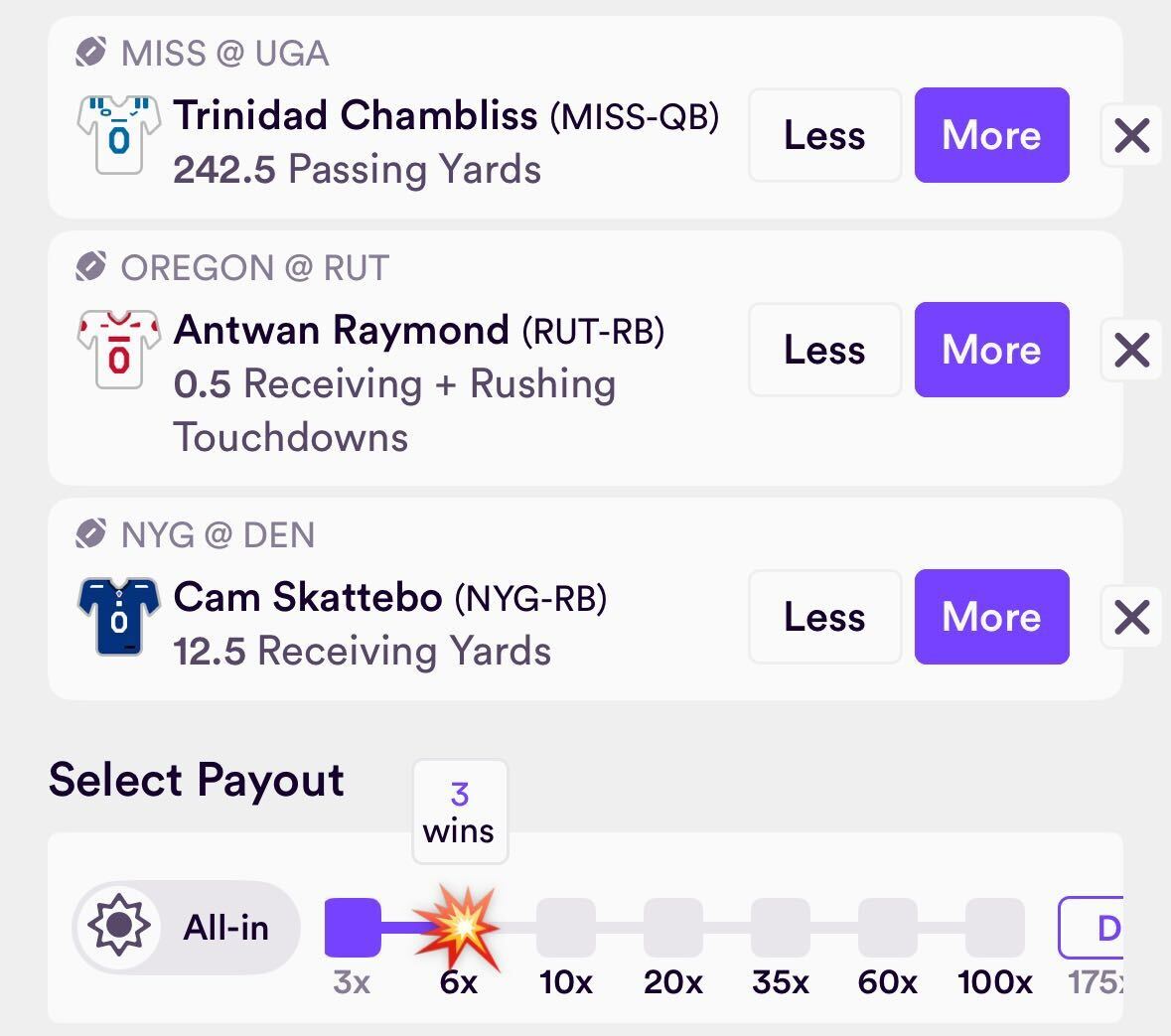1171x1036 pixels.
Task: Tap More for Skattebo receiving yards
Action: pos(991,617)
